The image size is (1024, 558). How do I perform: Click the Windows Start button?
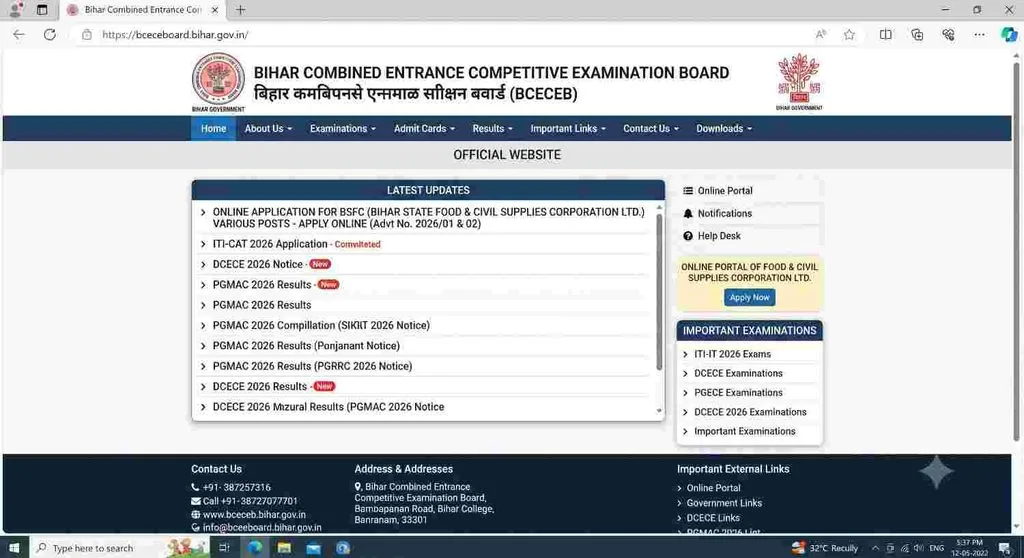pos(14,548)
